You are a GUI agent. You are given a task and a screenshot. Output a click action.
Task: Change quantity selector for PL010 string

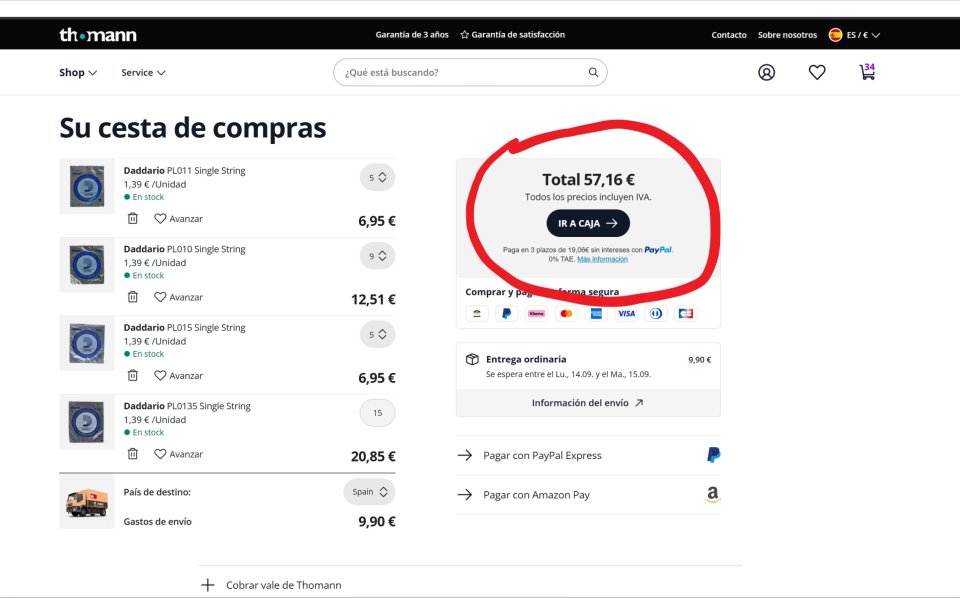377,256
